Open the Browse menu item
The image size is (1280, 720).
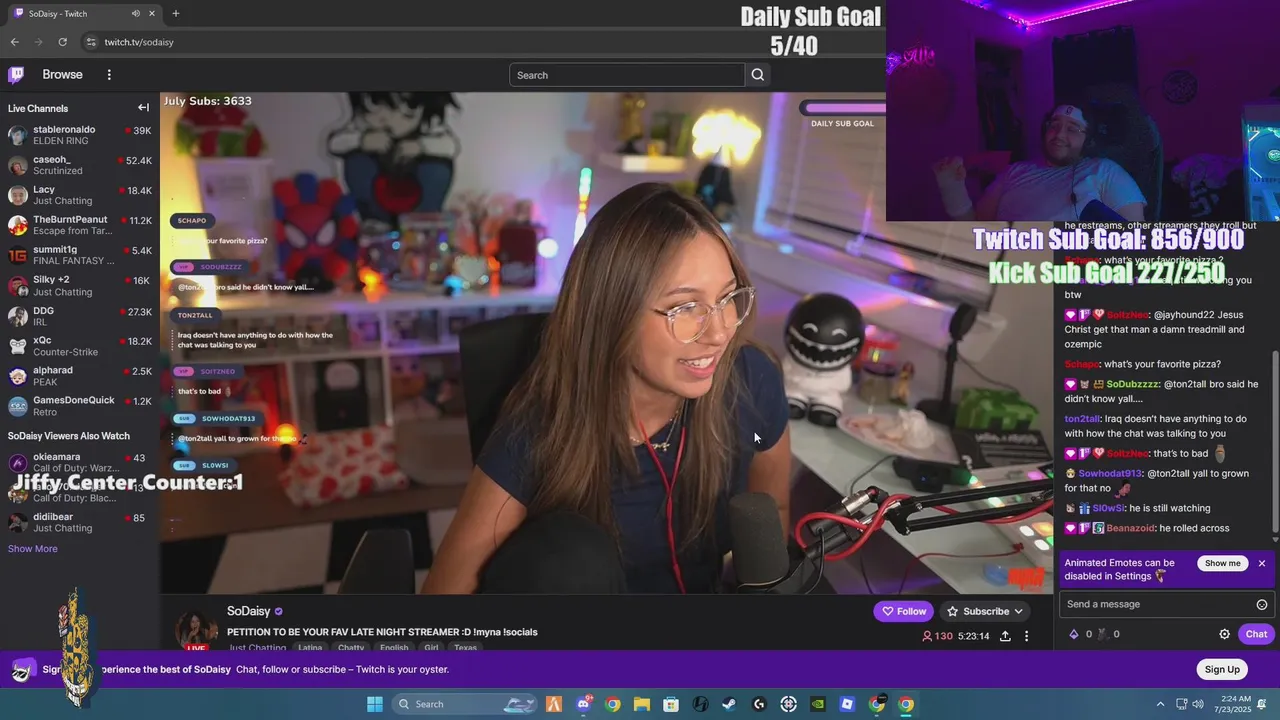[x=62, y=74]
